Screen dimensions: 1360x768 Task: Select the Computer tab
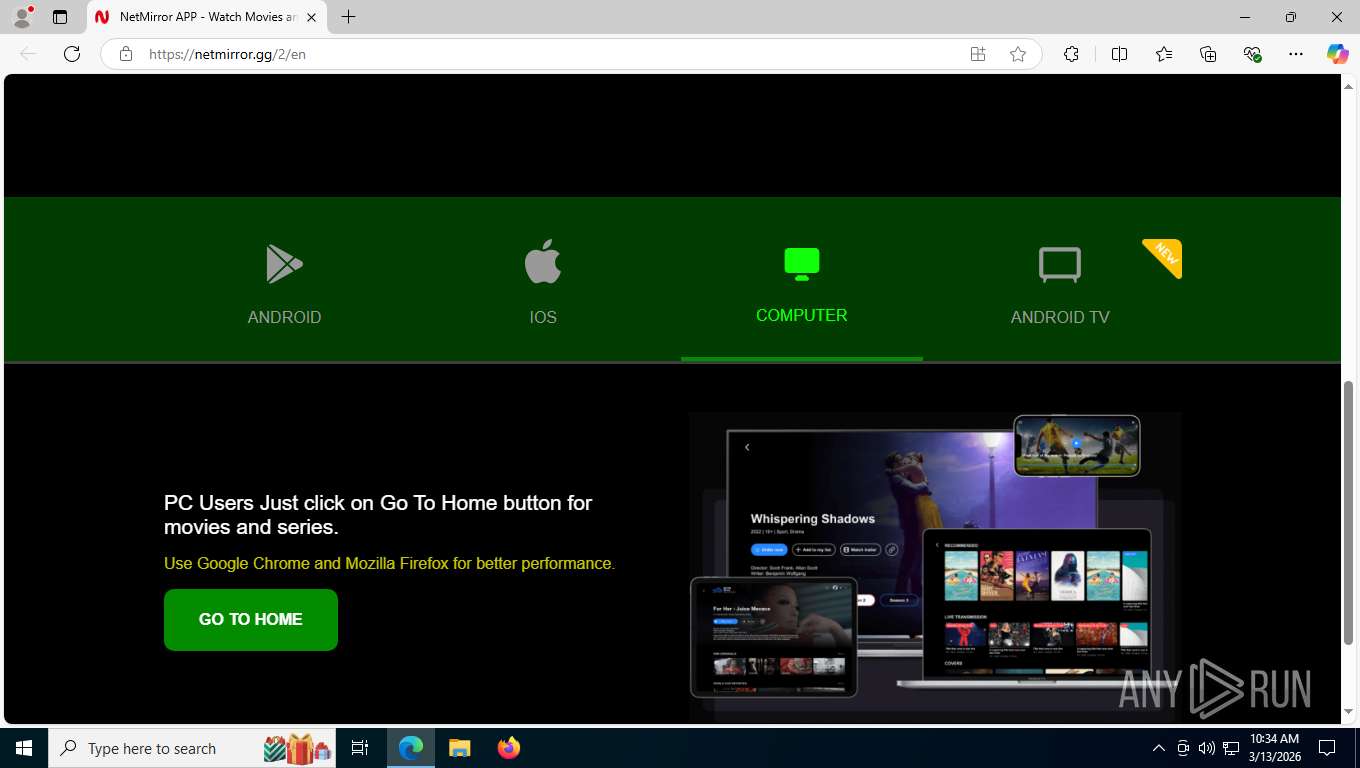point(801,281)
